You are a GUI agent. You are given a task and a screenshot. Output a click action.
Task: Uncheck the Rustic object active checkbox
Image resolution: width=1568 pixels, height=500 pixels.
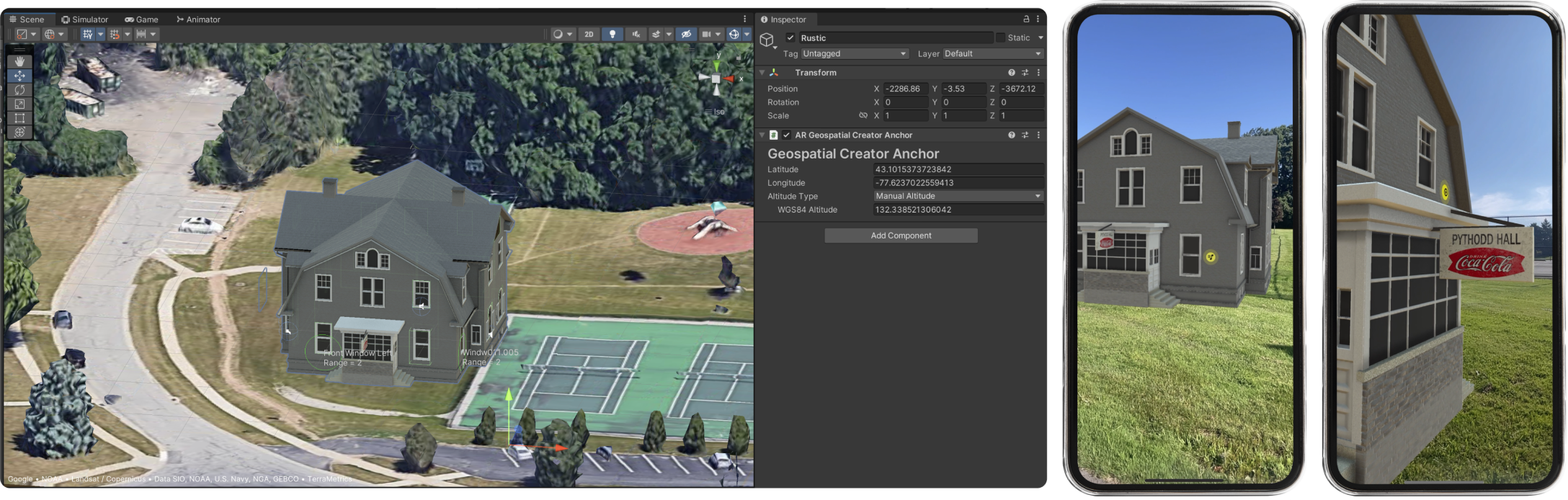pos(790,38)
